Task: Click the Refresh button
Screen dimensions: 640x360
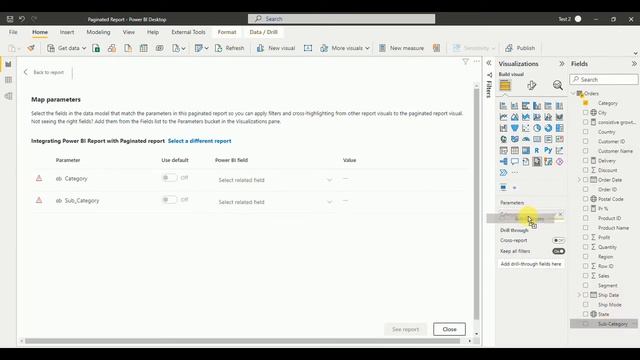Action: 229,48
